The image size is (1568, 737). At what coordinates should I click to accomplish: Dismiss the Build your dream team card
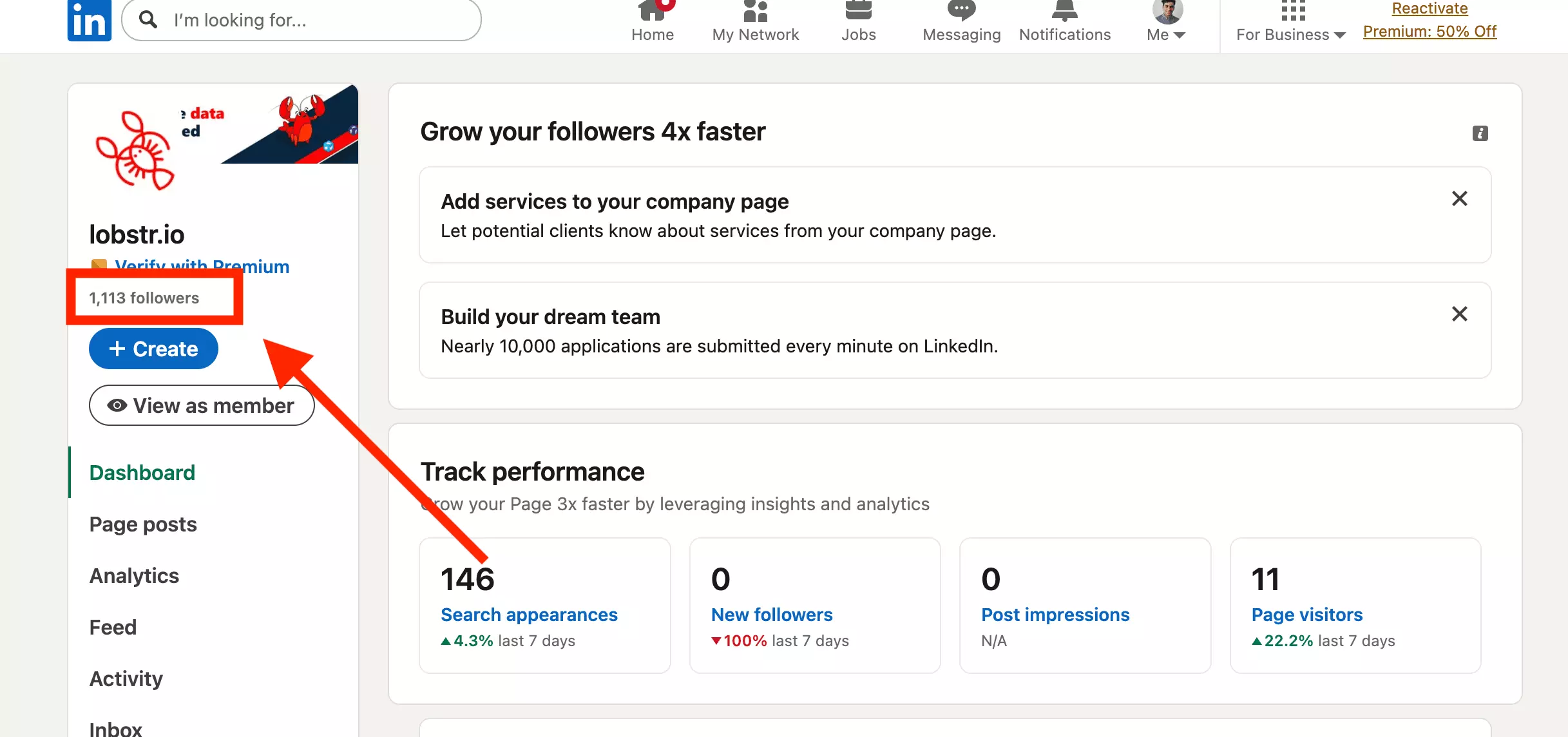[x=1459, y=314]
